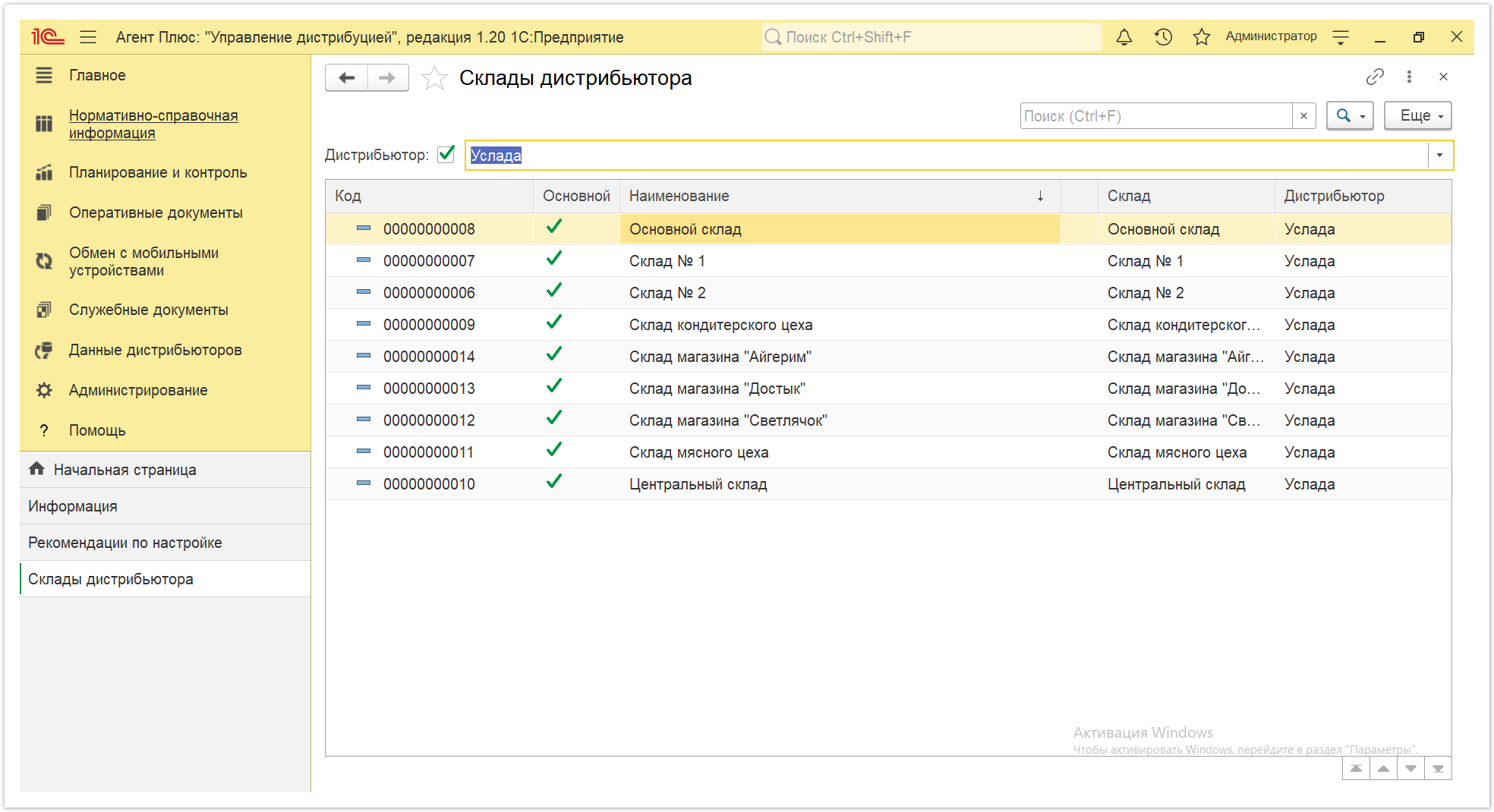Click the Основной check mark for Склад кондитерского цеха
The height and width of the screenshot is (812, 1494).
[x=554, y=322]
